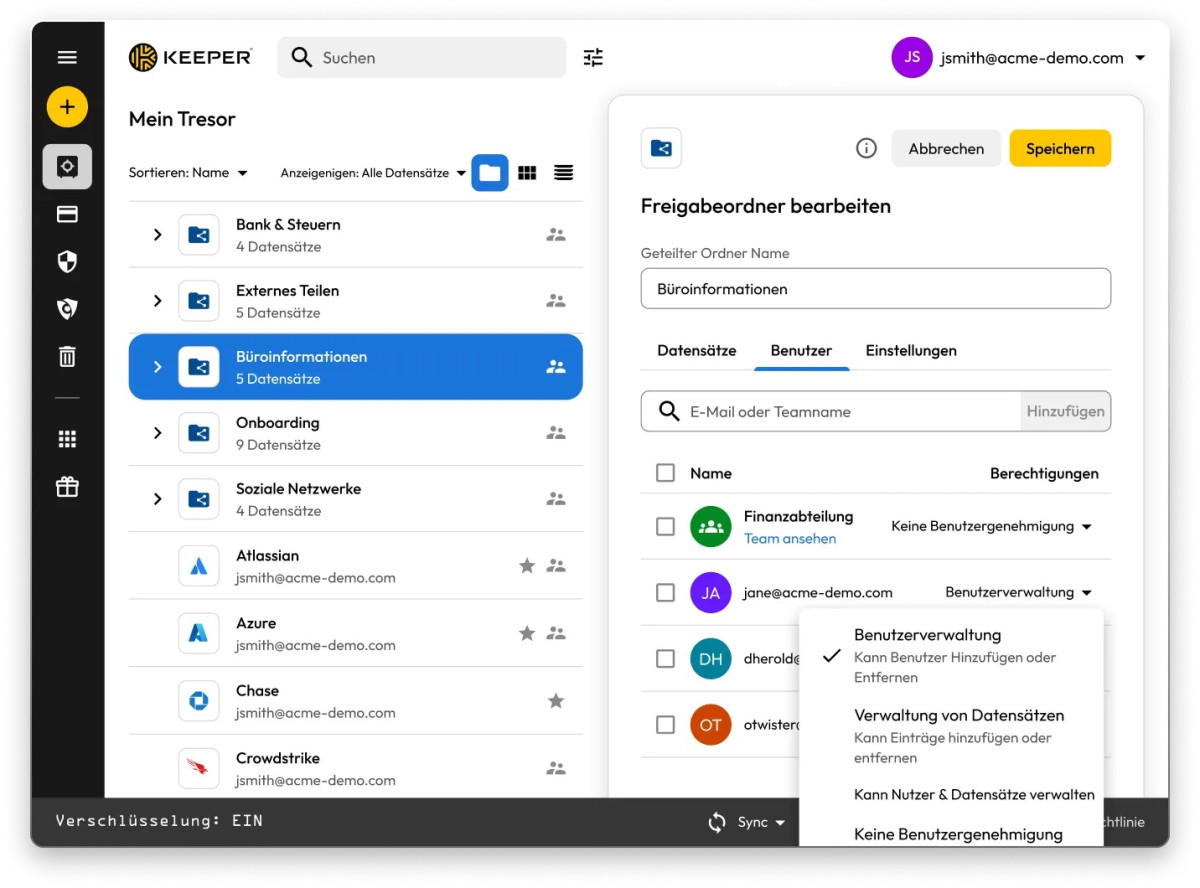Open the vault icon in sidebar
The image size is (1200, 888).
click(x=67, y=167)
